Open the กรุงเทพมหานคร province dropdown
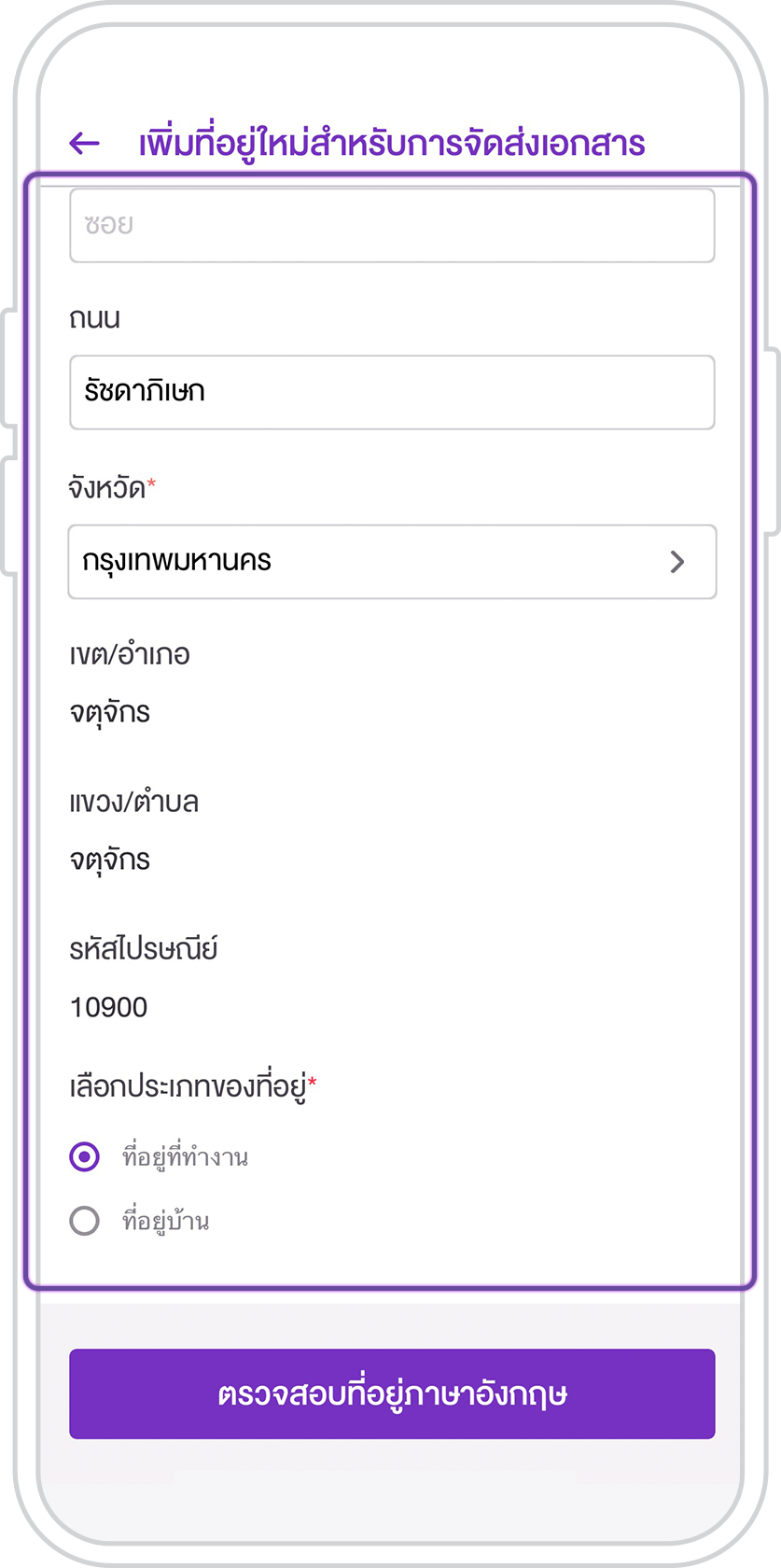This screenshot has width=781, height=1568. (392, 562)
